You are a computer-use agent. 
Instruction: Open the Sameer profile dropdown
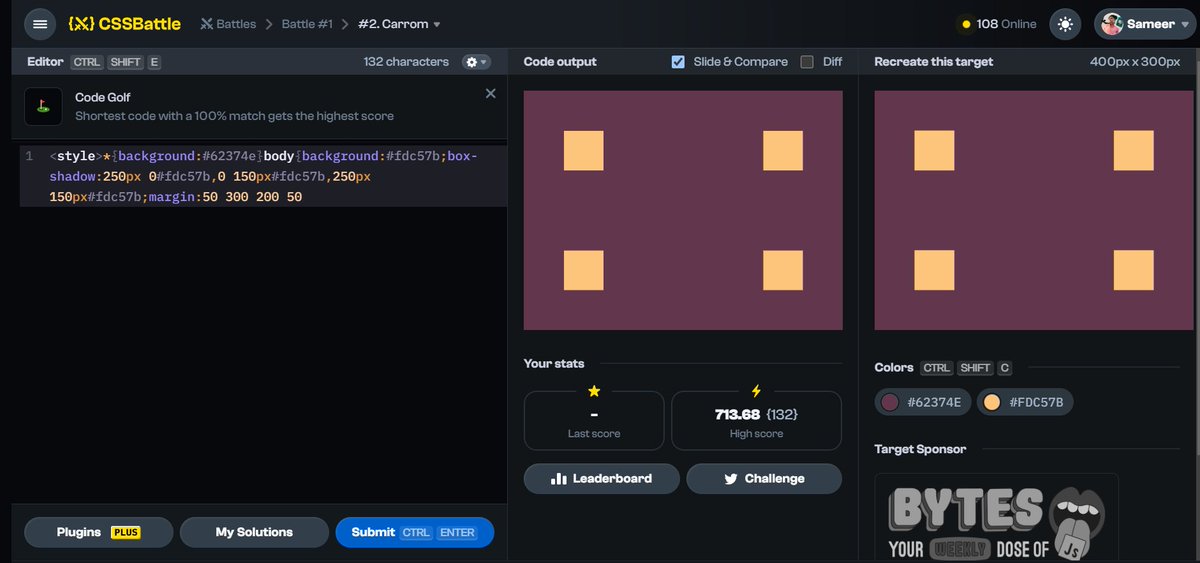(x=1145, y=24)
